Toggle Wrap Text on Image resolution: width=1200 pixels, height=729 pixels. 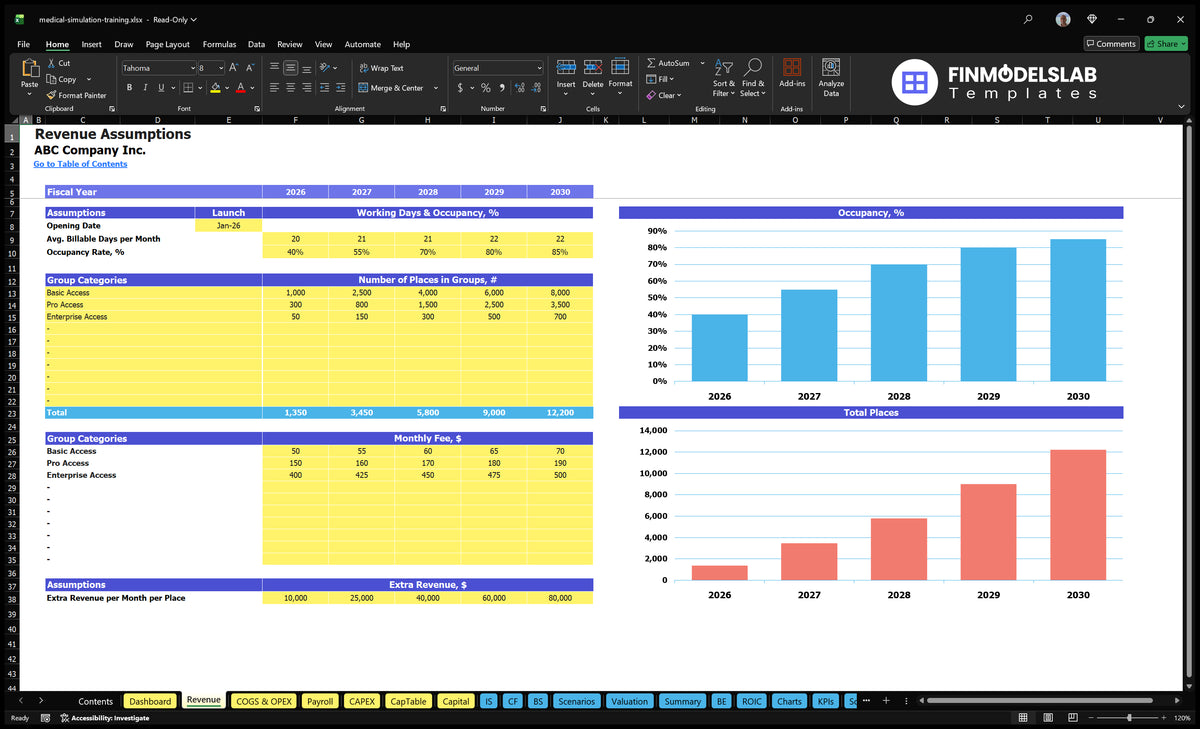coord(381,68)
